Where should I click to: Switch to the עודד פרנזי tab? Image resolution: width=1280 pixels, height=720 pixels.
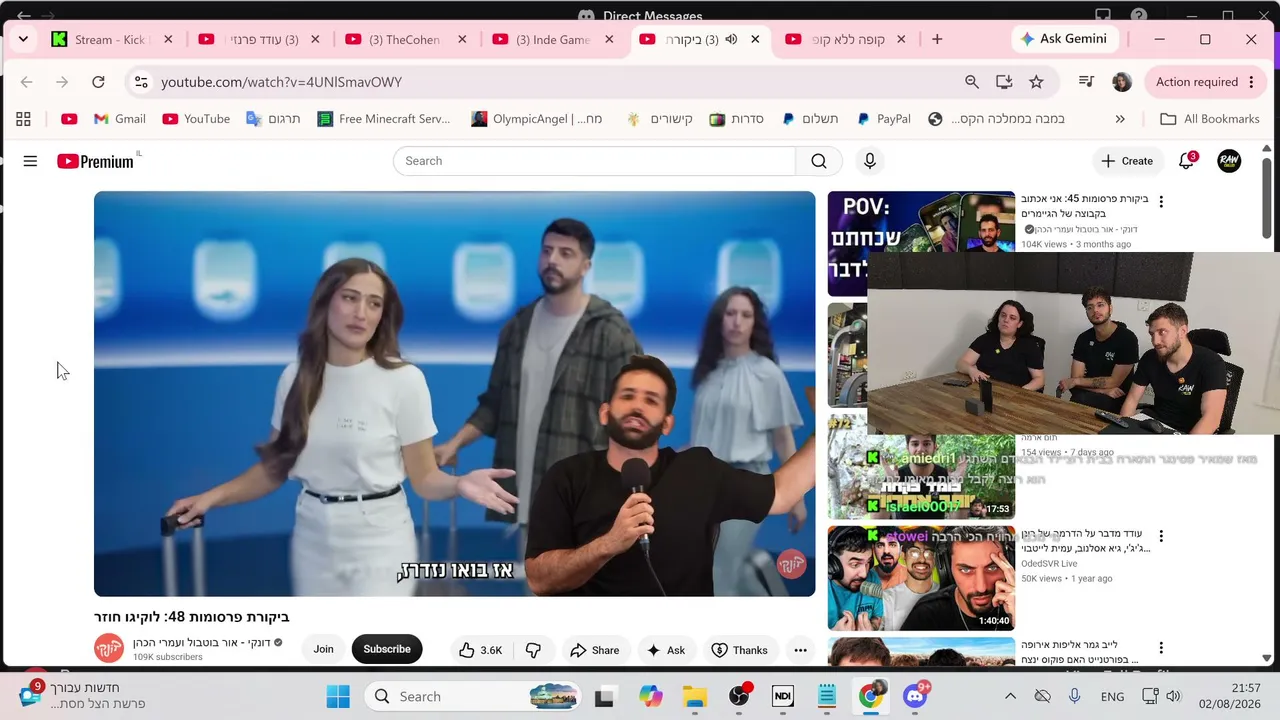tap(260, 40)
